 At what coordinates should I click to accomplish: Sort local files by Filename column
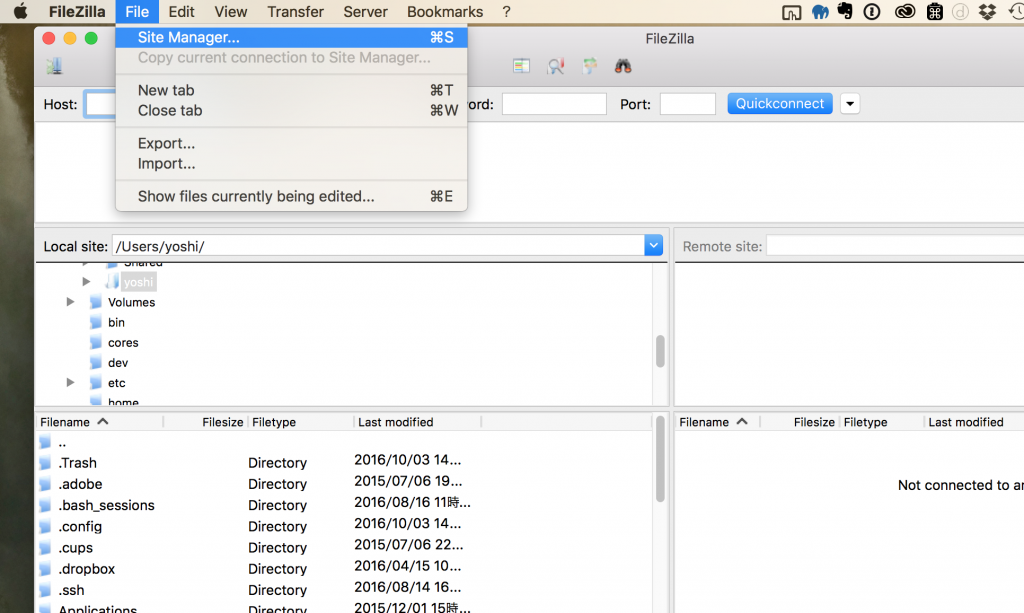point(99,422)
